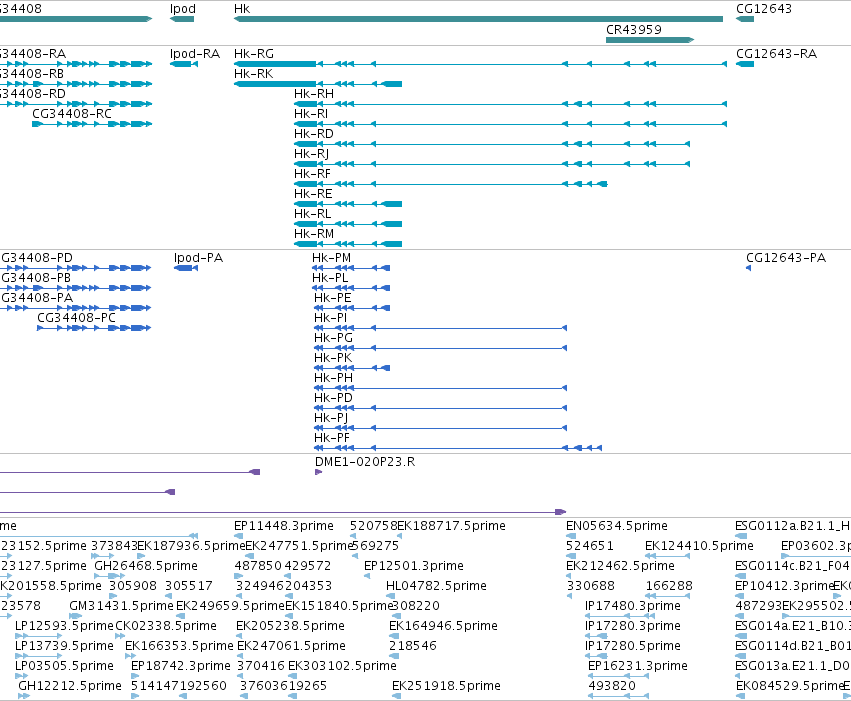This screenshot has width=851, height=701.
Task: Click the LP03505.5prime EST label
Action: click(65, 666)
